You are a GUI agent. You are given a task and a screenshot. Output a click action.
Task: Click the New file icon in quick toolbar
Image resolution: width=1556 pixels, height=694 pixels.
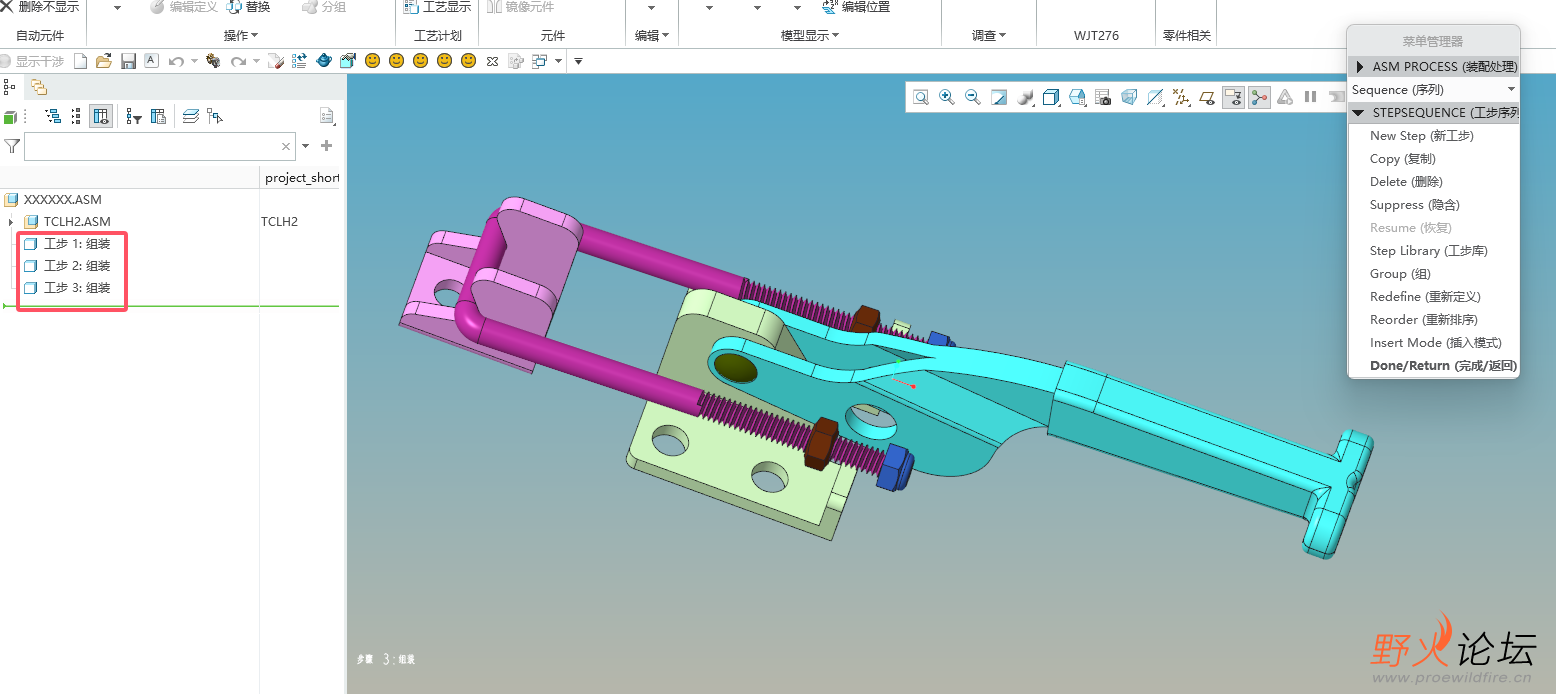[x=80, y=61]
